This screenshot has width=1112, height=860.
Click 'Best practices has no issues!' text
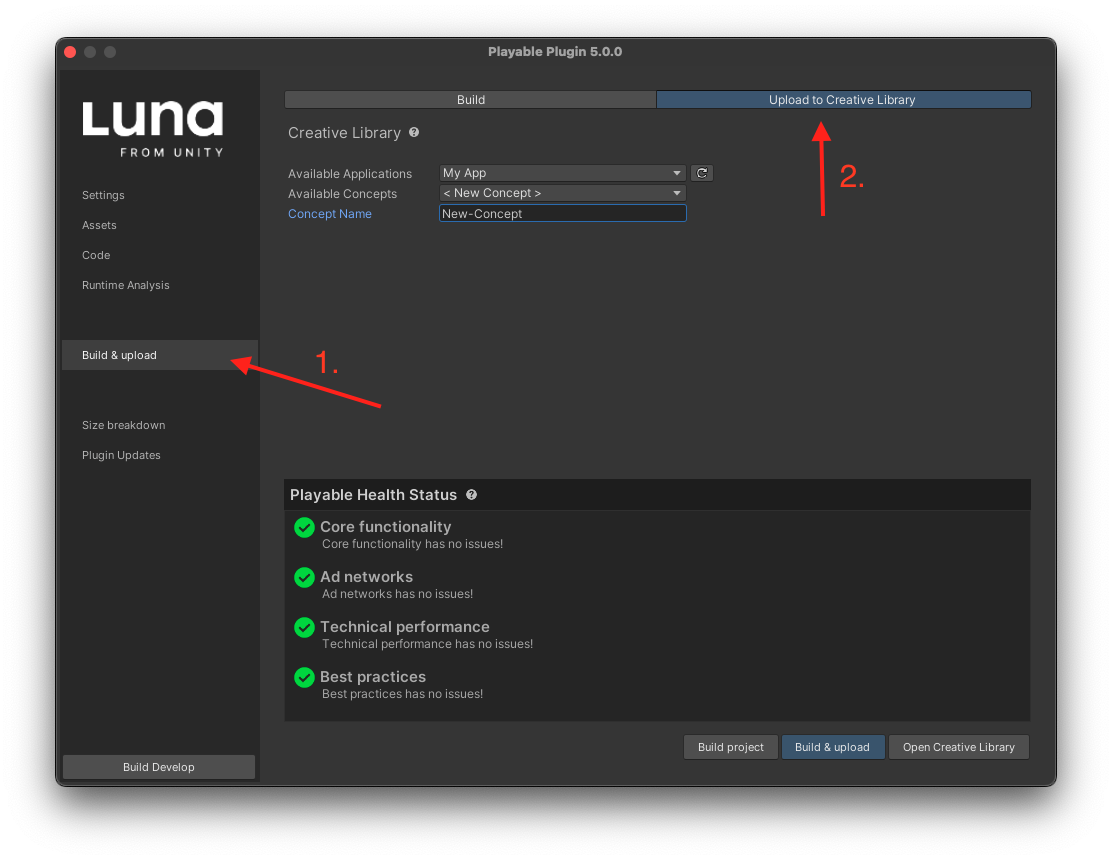[x=402, y=694]
